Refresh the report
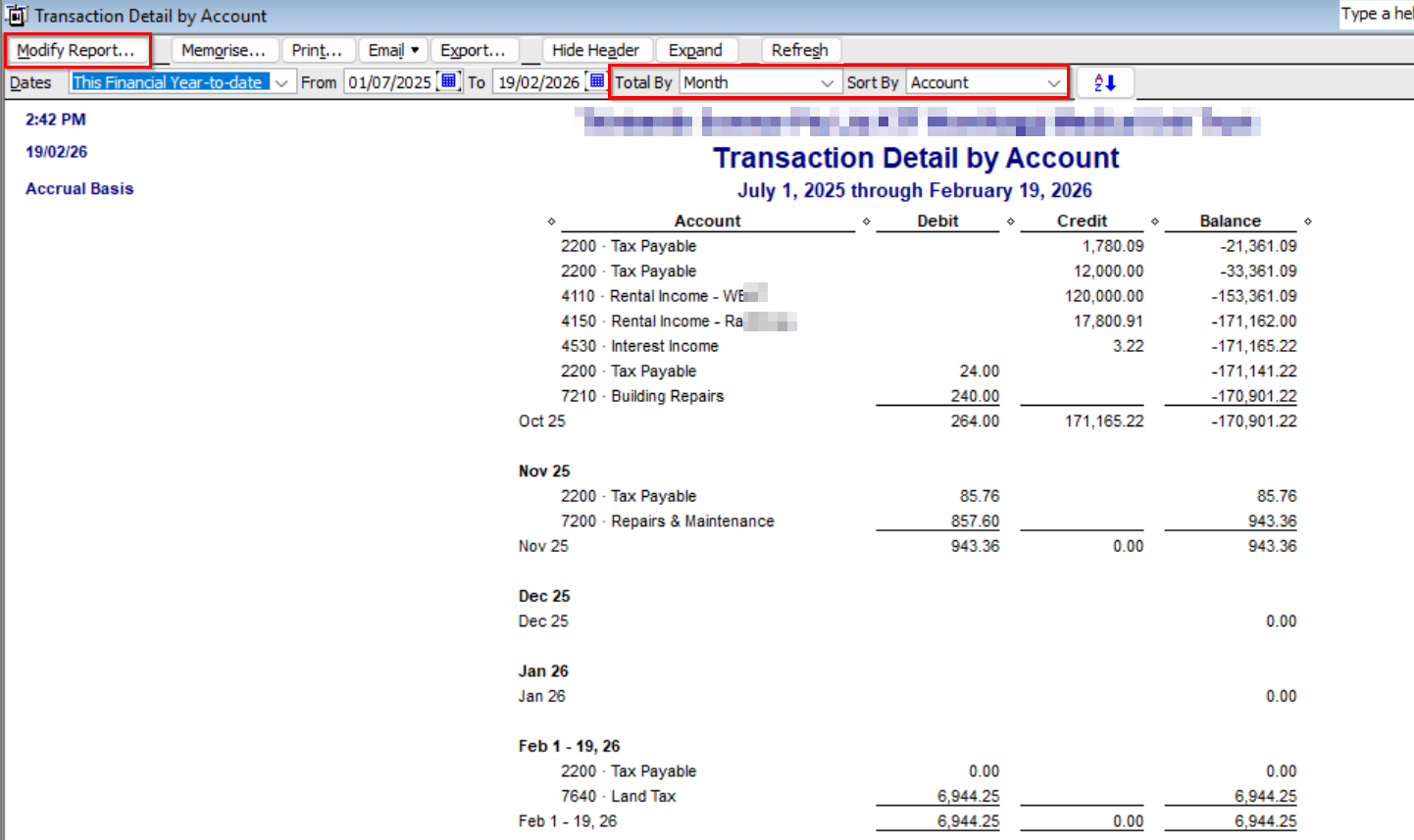1414x840 pixels. (x=800, y=50)
